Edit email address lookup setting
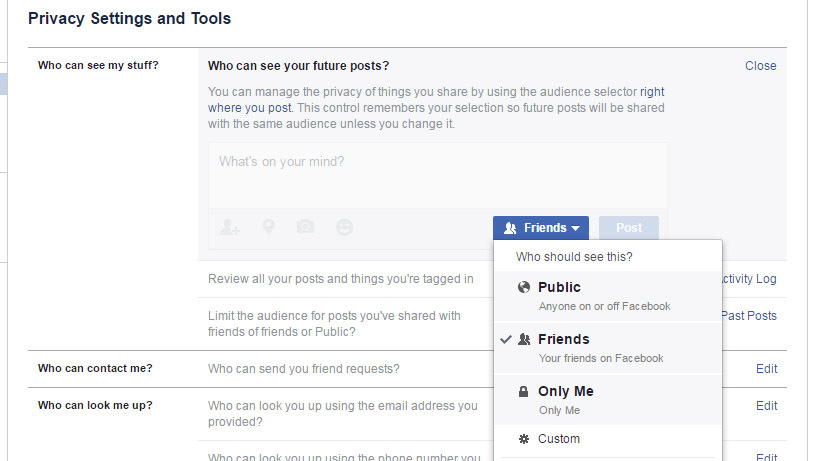Viewport: 821px width, 461px height. [767, 406]
